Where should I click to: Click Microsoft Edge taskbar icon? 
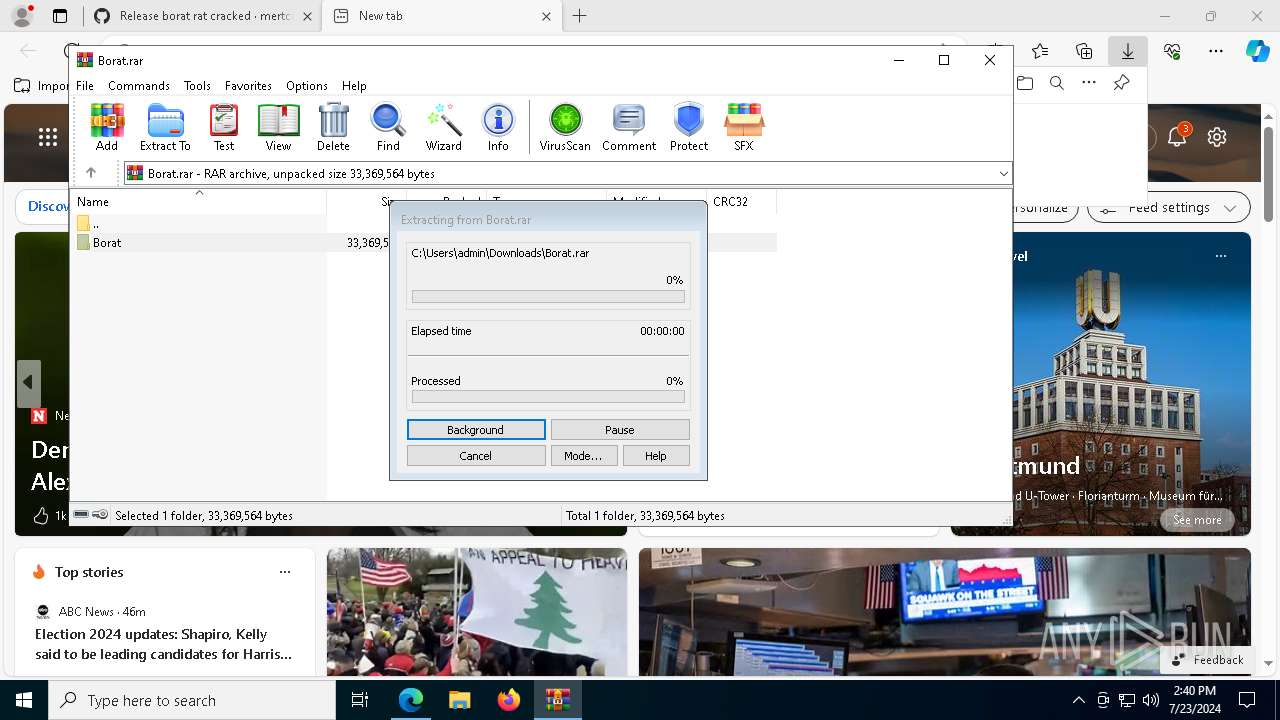[x=411, y=700]
